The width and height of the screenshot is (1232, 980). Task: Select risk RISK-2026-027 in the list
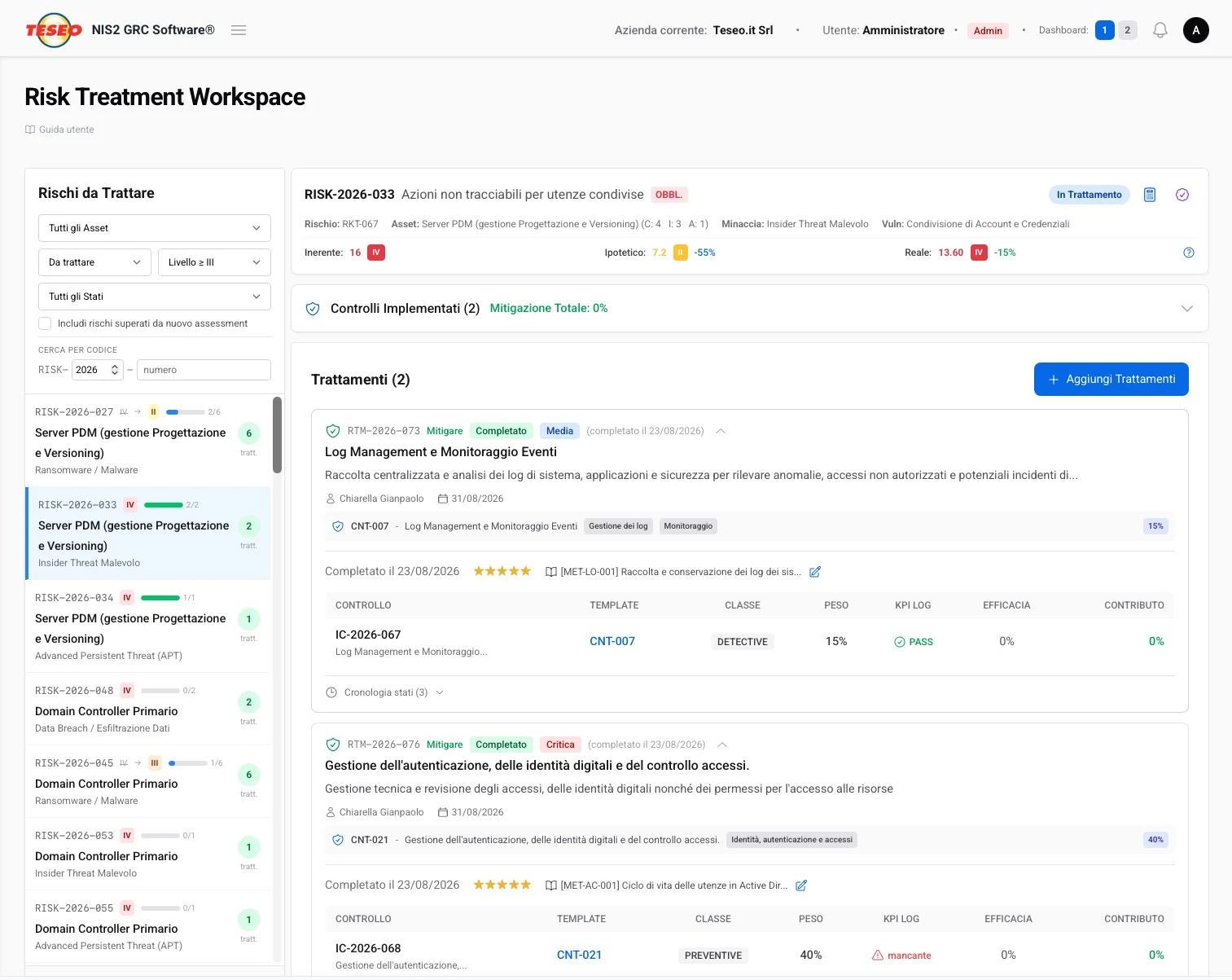click(x=148, y=440)
